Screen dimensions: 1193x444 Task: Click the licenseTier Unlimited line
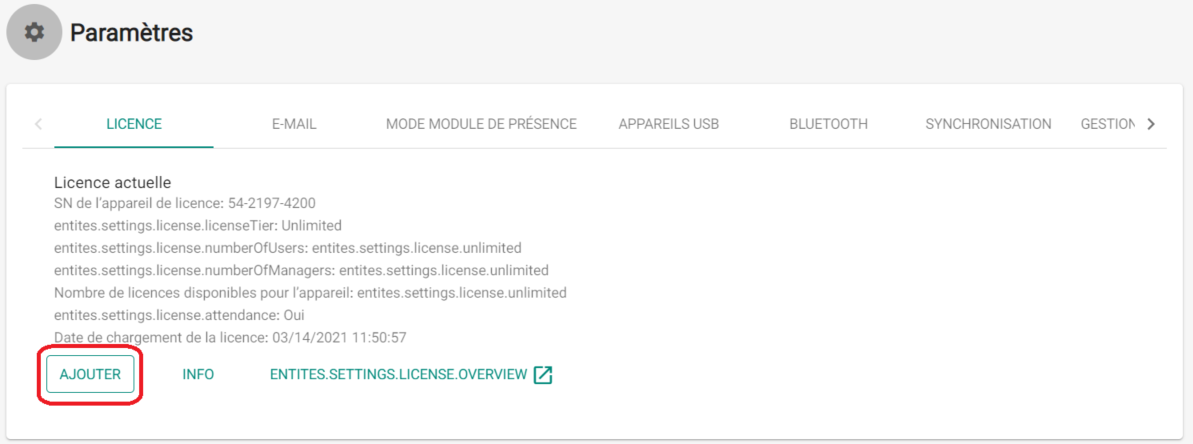[x=198, y=226]
